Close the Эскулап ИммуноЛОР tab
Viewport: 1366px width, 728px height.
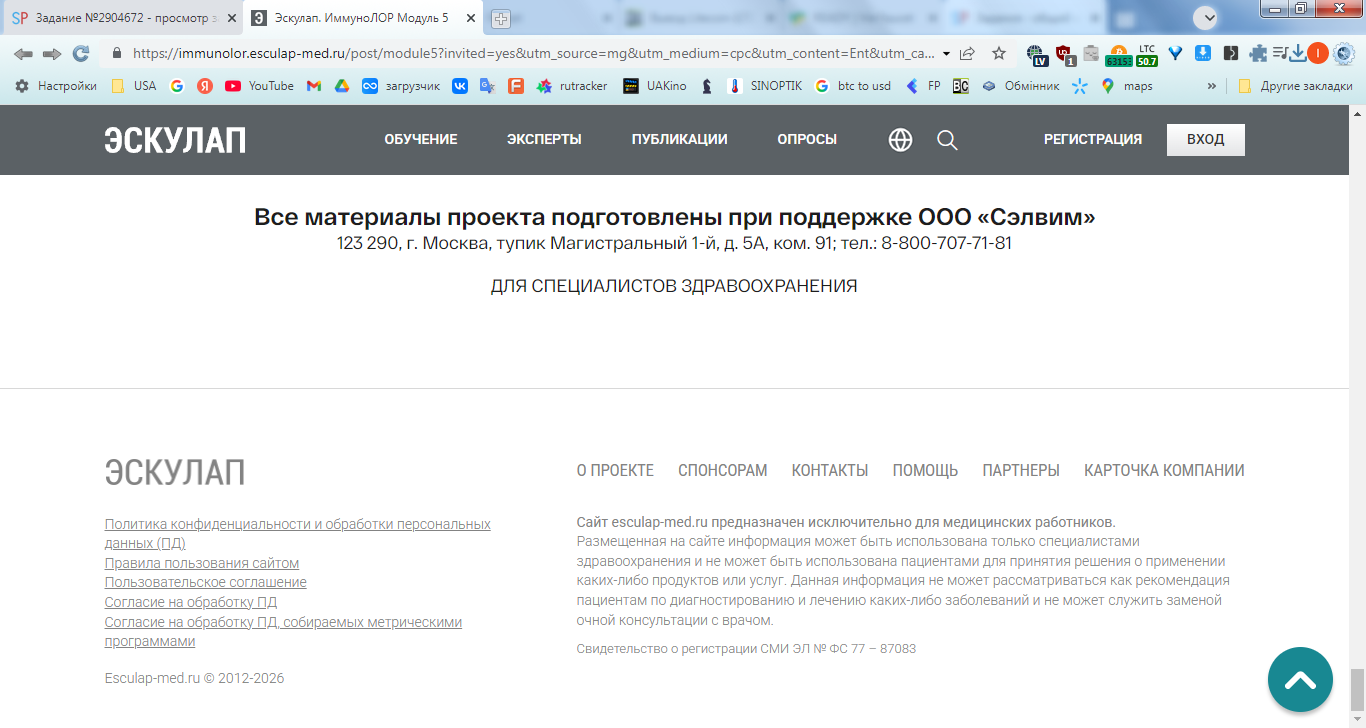470,18
